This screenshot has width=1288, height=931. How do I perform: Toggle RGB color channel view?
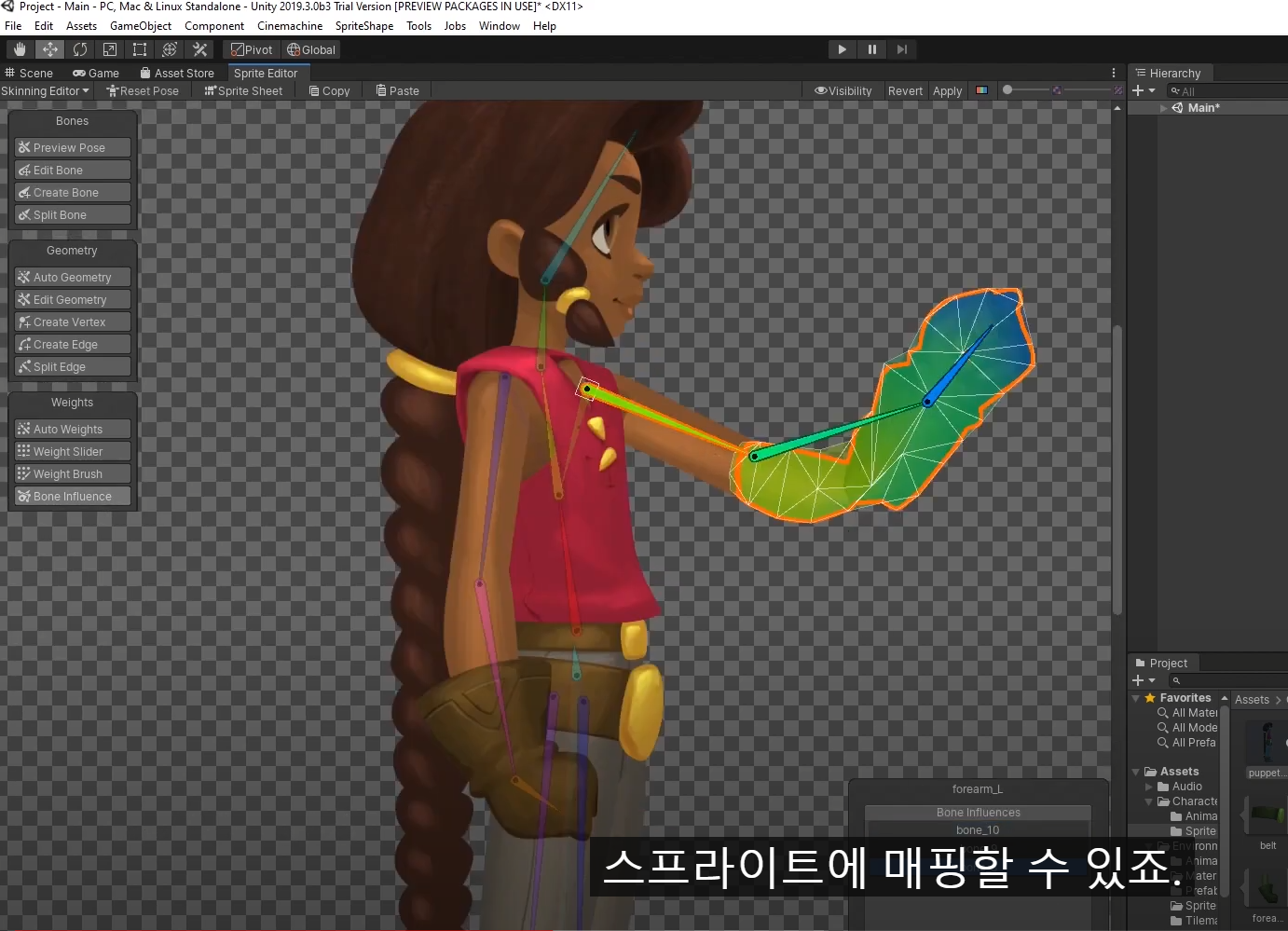tap(981, 90)
